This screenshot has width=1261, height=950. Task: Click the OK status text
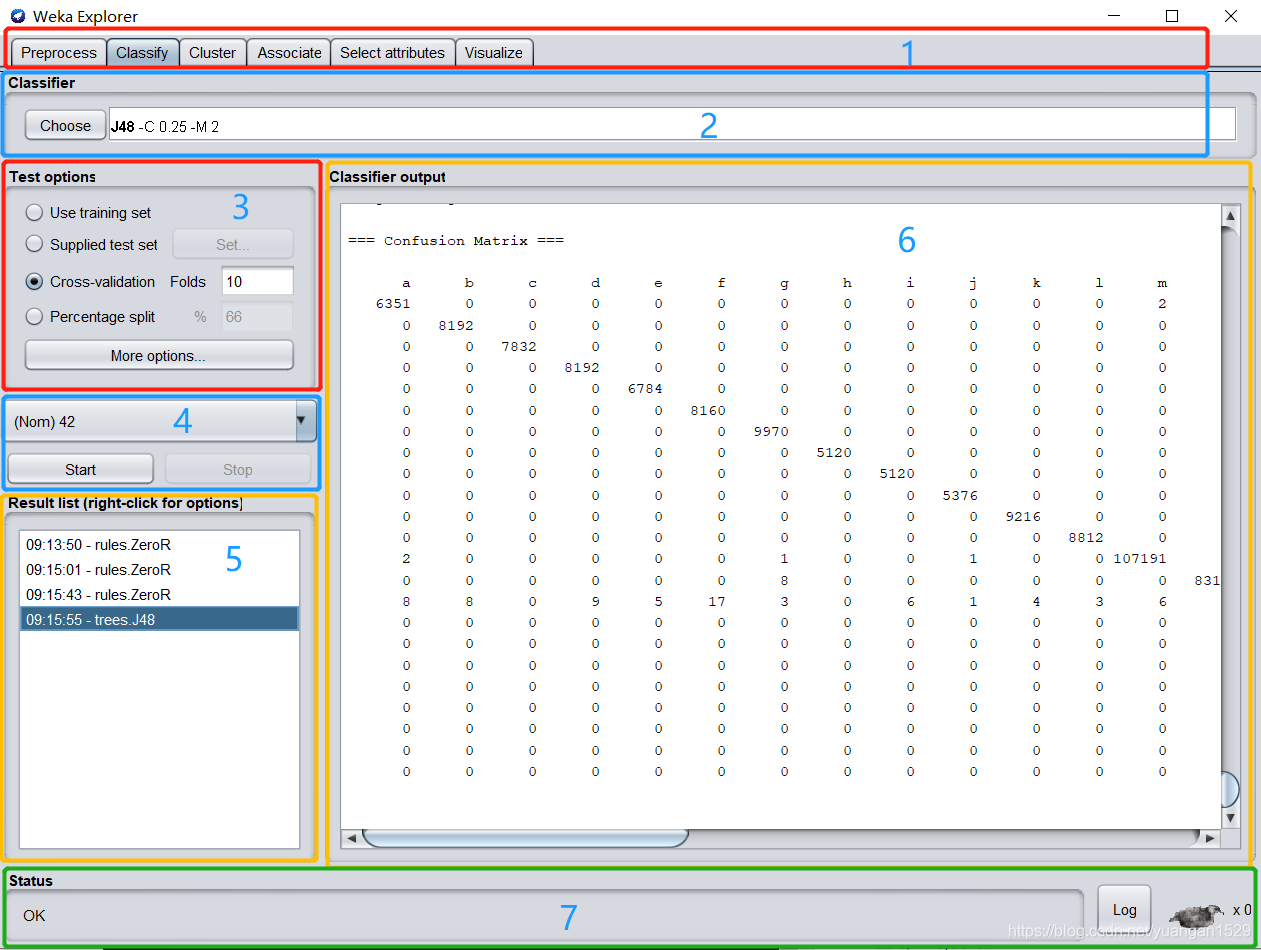click(x=34, y=915)
